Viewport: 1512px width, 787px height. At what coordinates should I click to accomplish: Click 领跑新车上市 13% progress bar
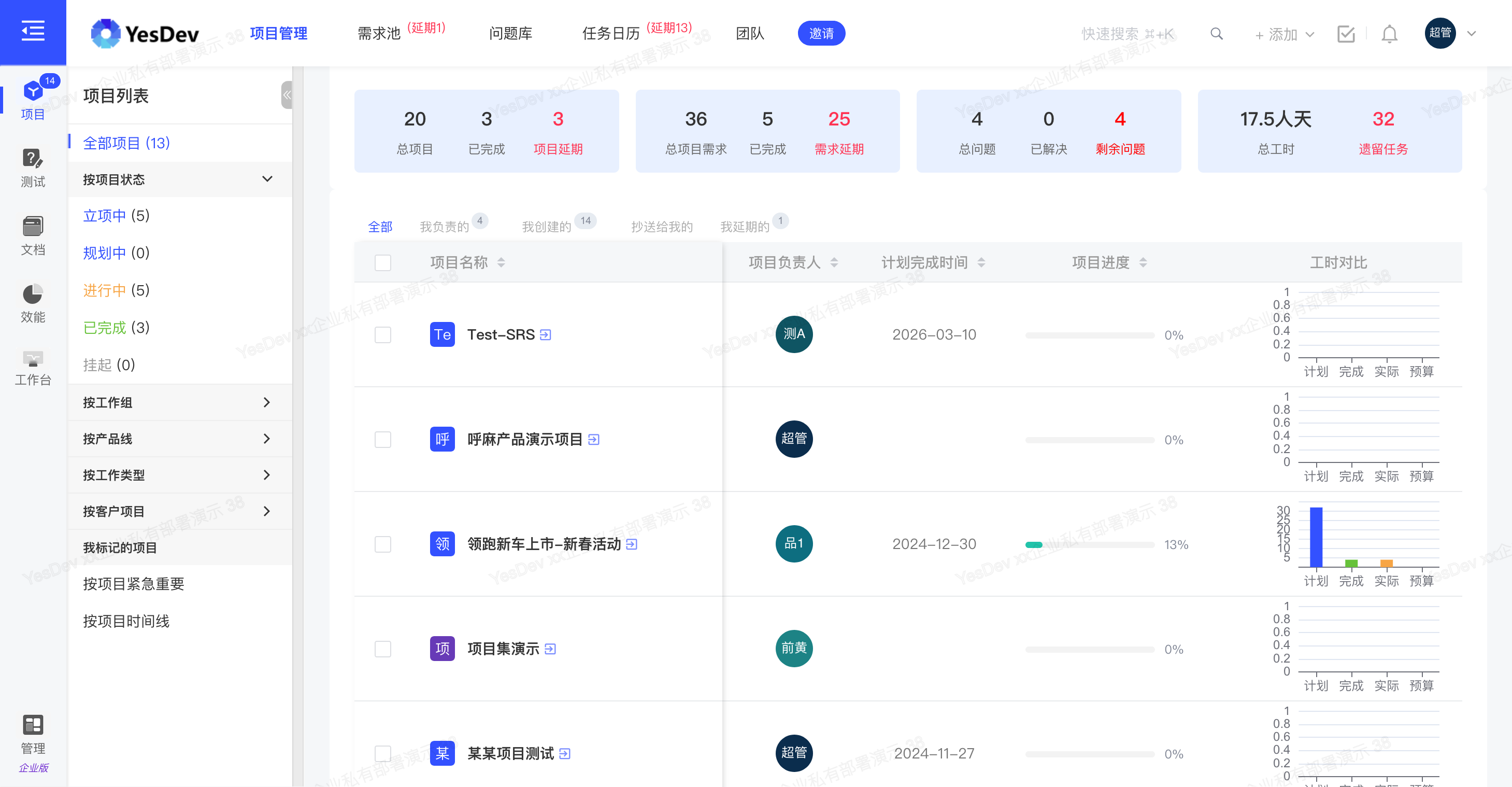[1089, 544]
